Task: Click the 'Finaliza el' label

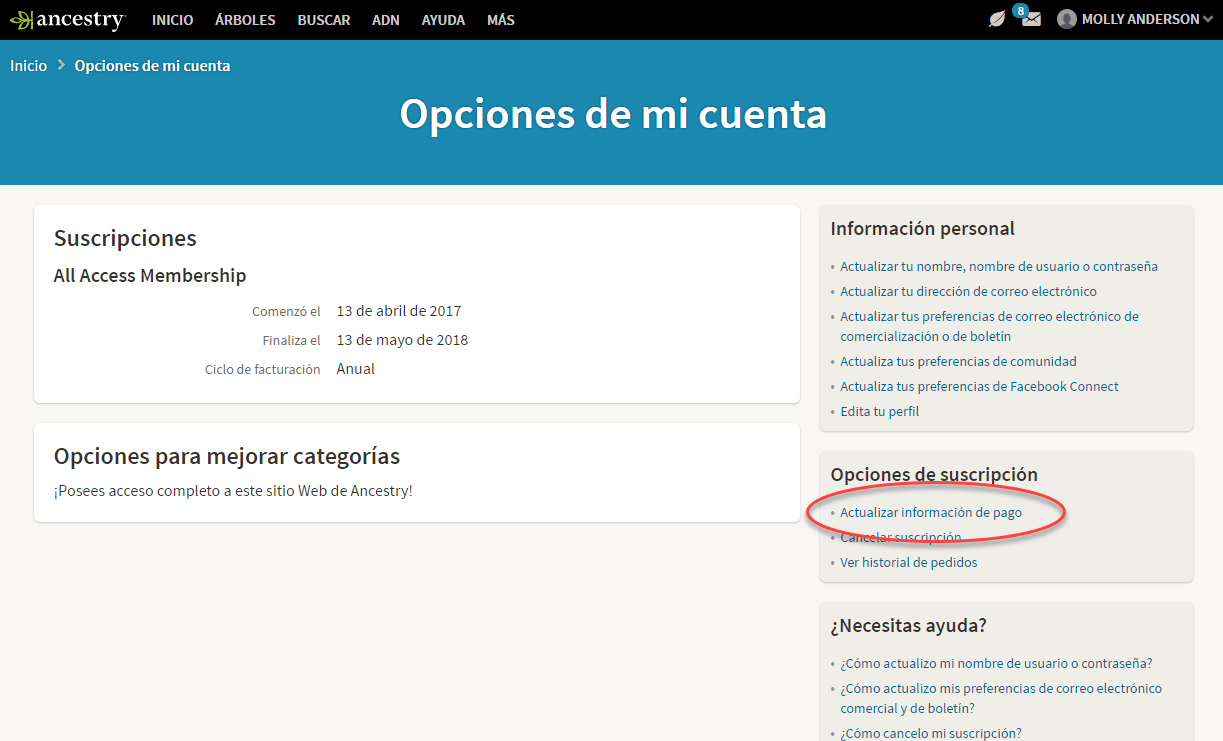Action: (292, 341)
